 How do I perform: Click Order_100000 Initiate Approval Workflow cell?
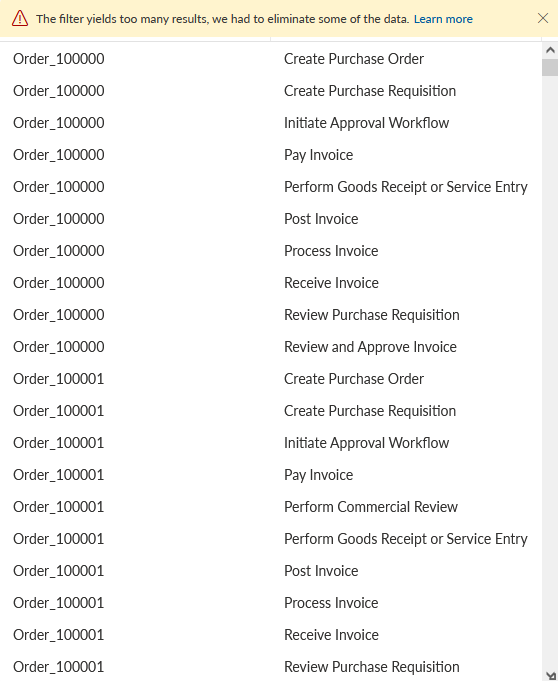pos(366,123)
